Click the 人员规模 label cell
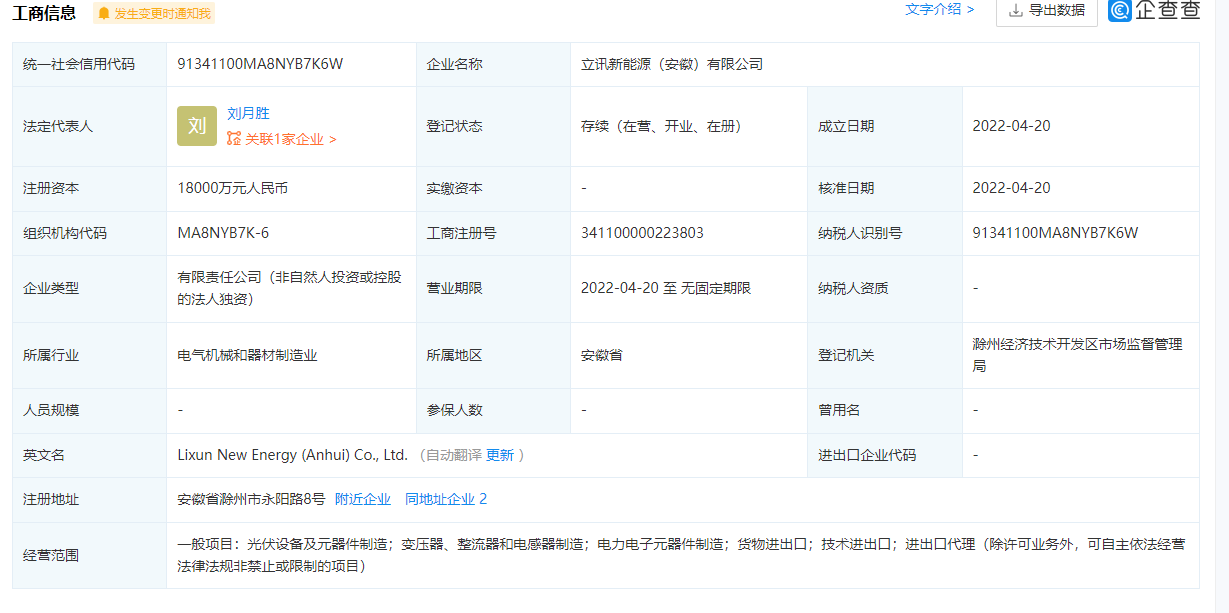Screen dimensions: 1229x613 coord(89,410)
